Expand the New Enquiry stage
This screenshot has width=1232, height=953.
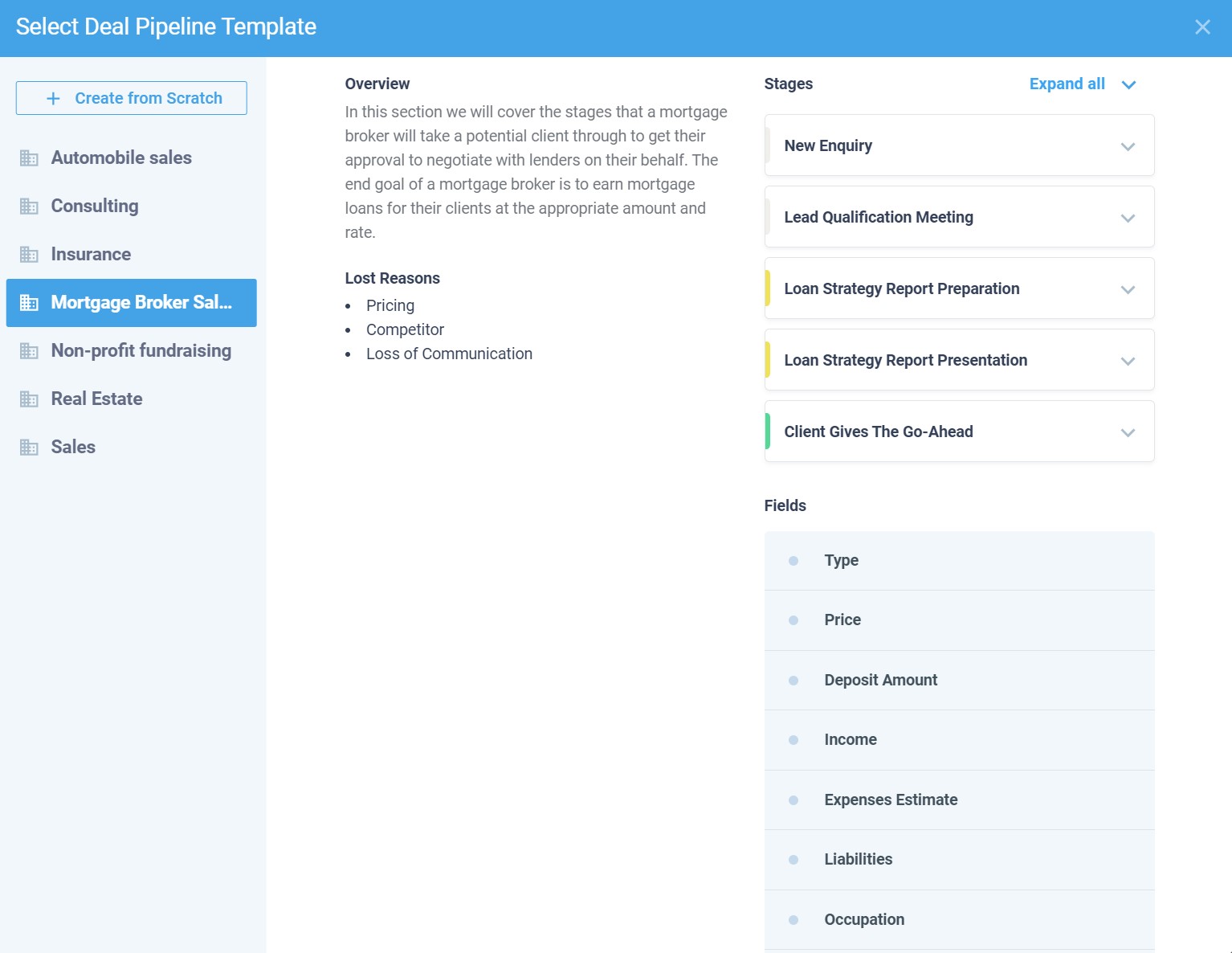click(x=1128, y=146)
